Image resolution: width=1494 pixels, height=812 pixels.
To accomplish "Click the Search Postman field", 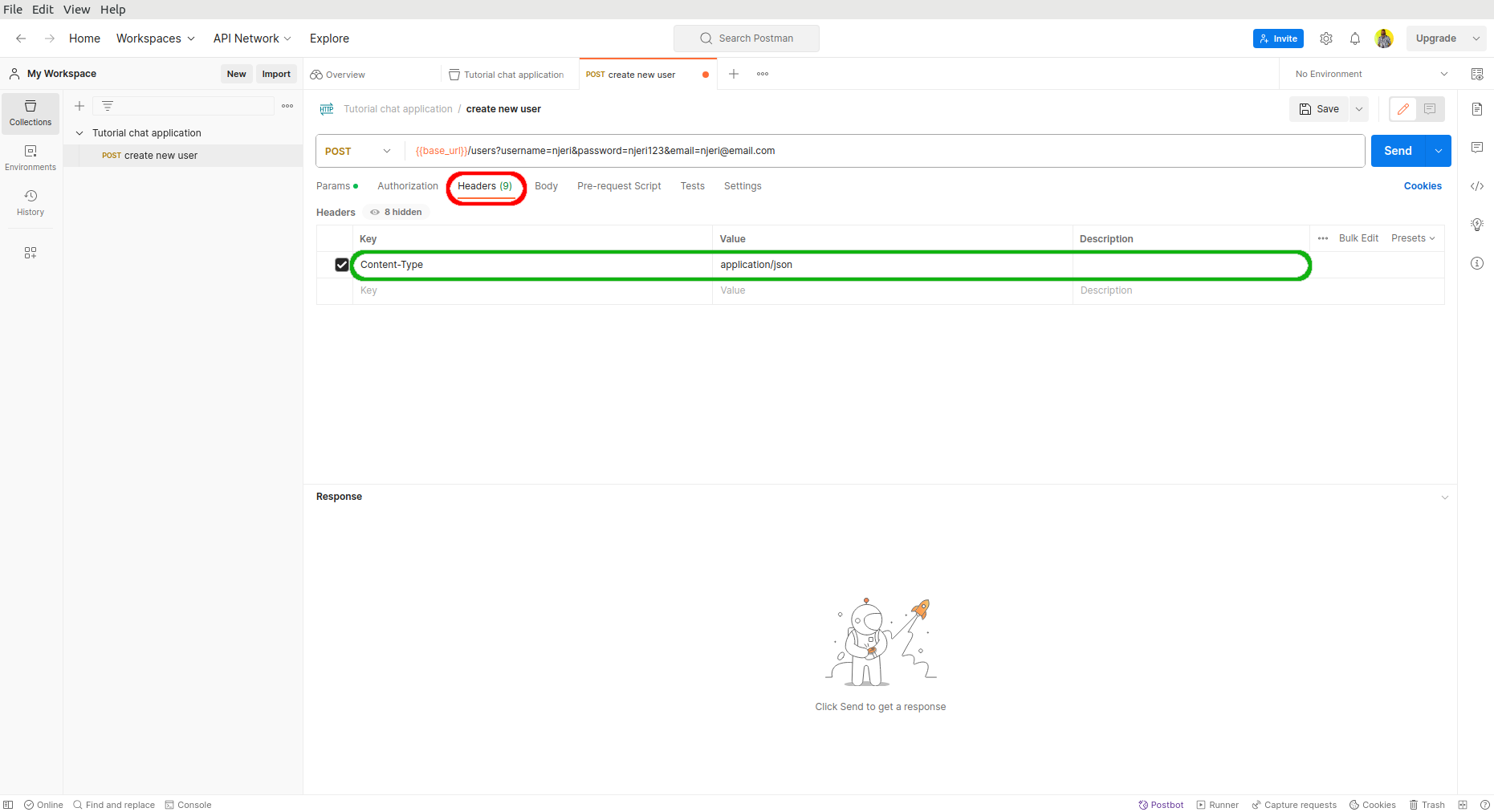I will pos(747,39).
